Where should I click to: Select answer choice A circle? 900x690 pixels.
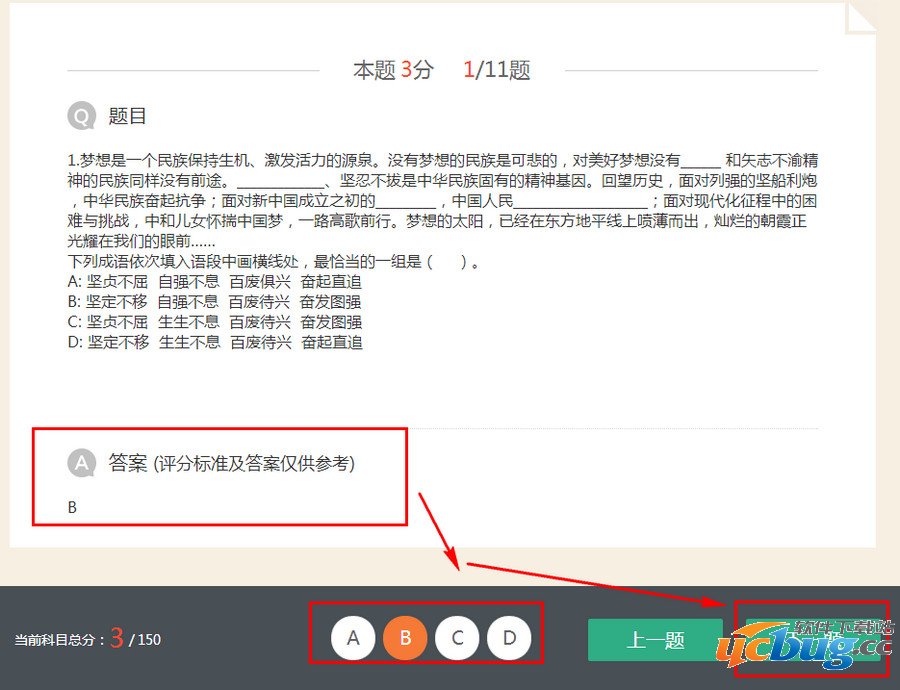tap(353, 638)
